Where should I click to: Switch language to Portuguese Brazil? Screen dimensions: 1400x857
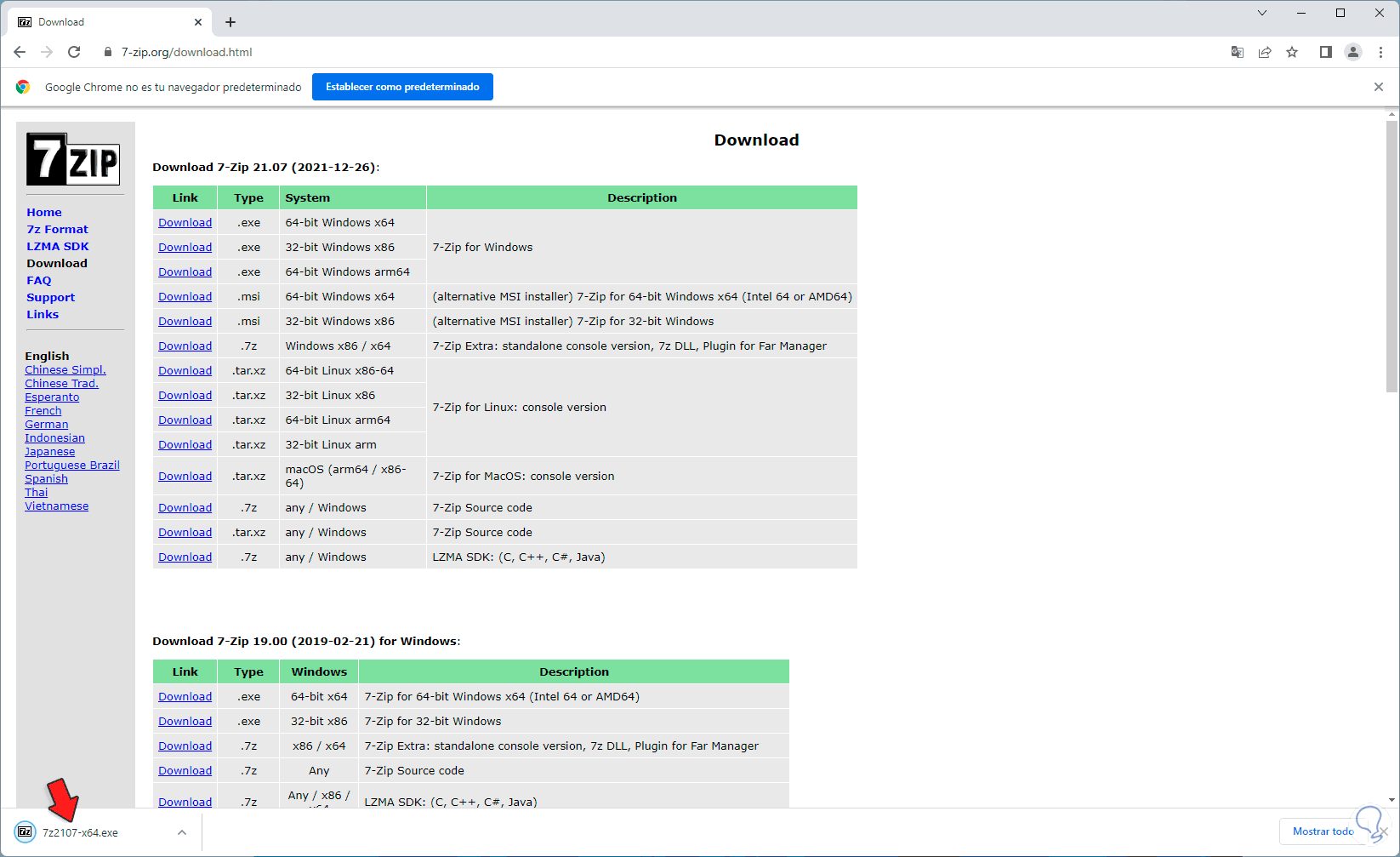point(72,466)
